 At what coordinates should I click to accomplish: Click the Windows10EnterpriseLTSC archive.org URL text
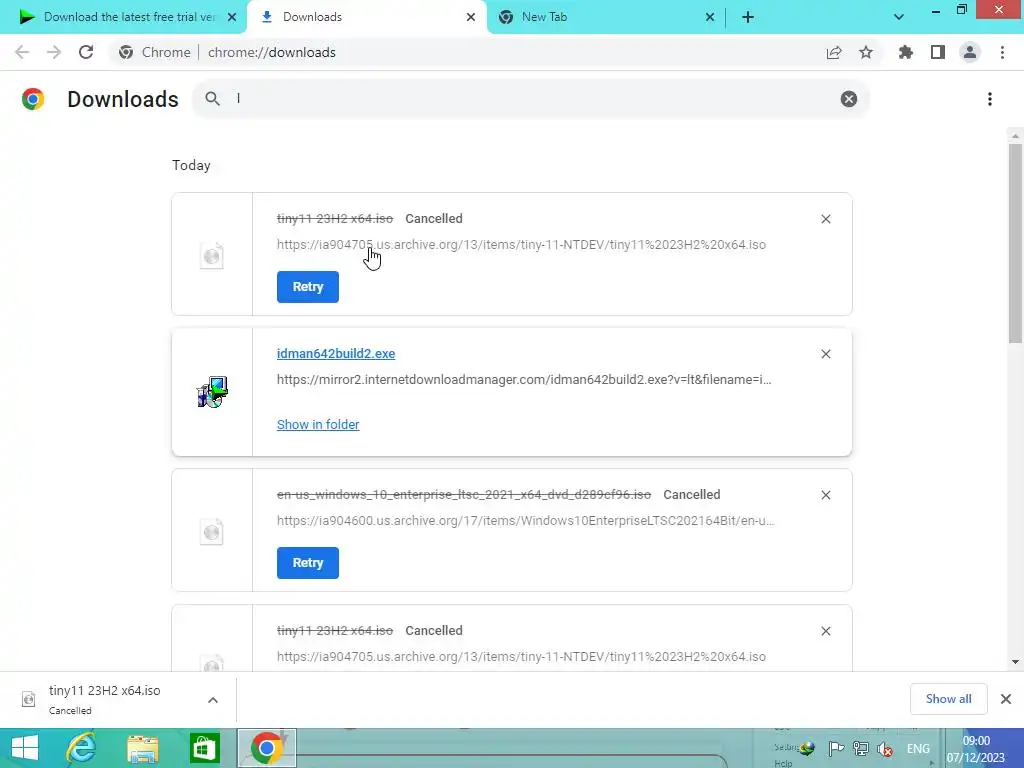526,520
